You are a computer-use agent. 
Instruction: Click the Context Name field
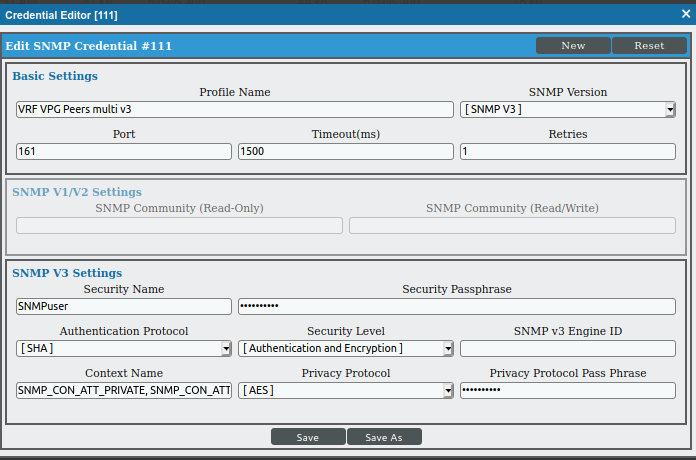(124, 391)
